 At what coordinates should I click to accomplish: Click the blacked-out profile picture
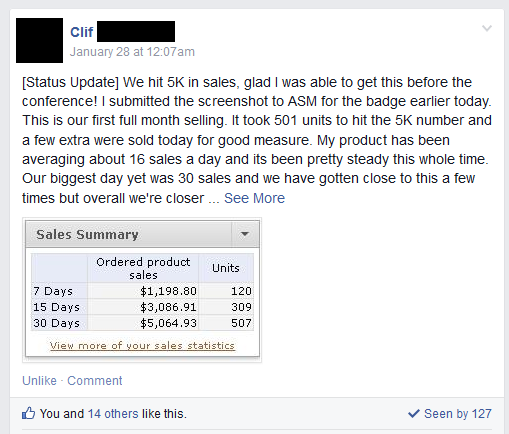(x=39, y=40)
